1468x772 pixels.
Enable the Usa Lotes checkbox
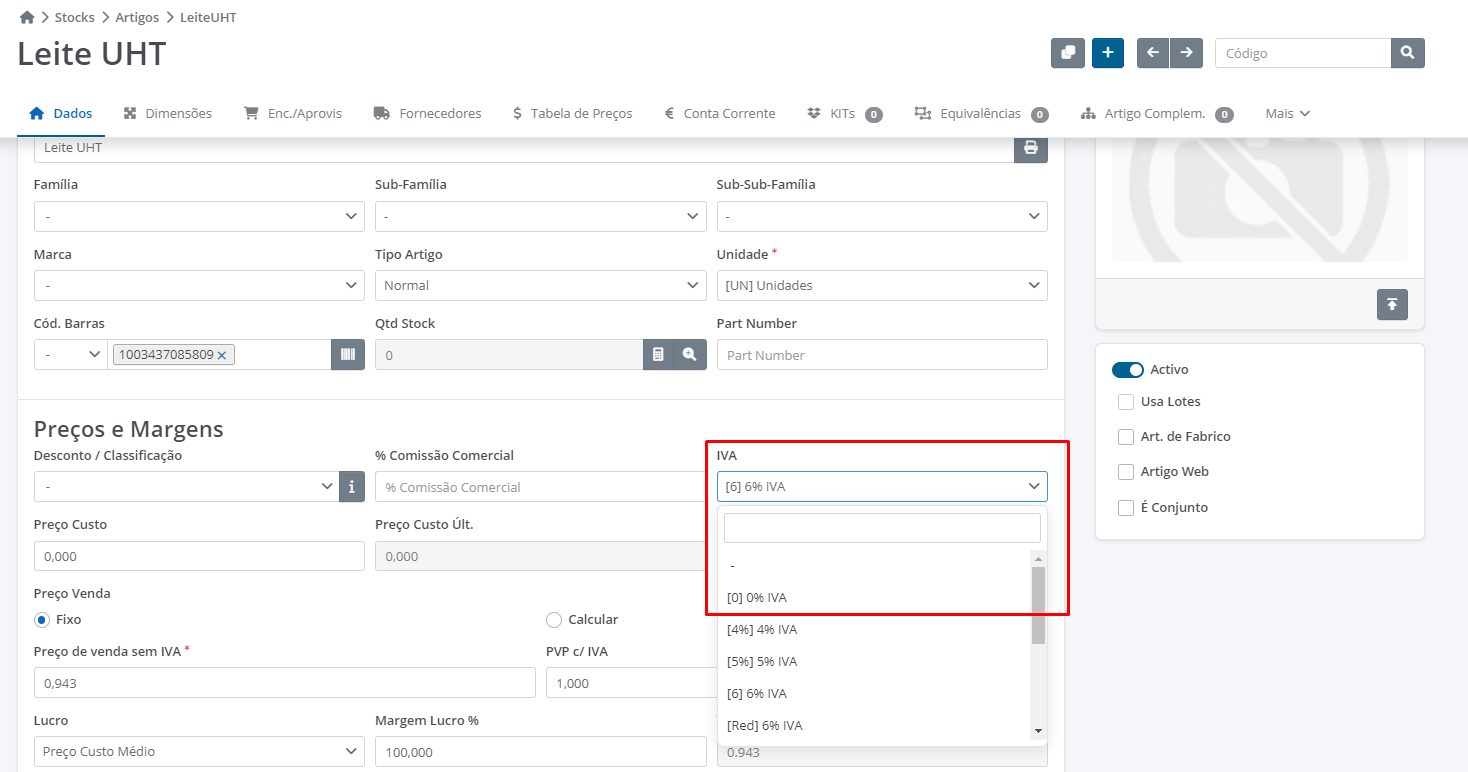[1126, 401]
